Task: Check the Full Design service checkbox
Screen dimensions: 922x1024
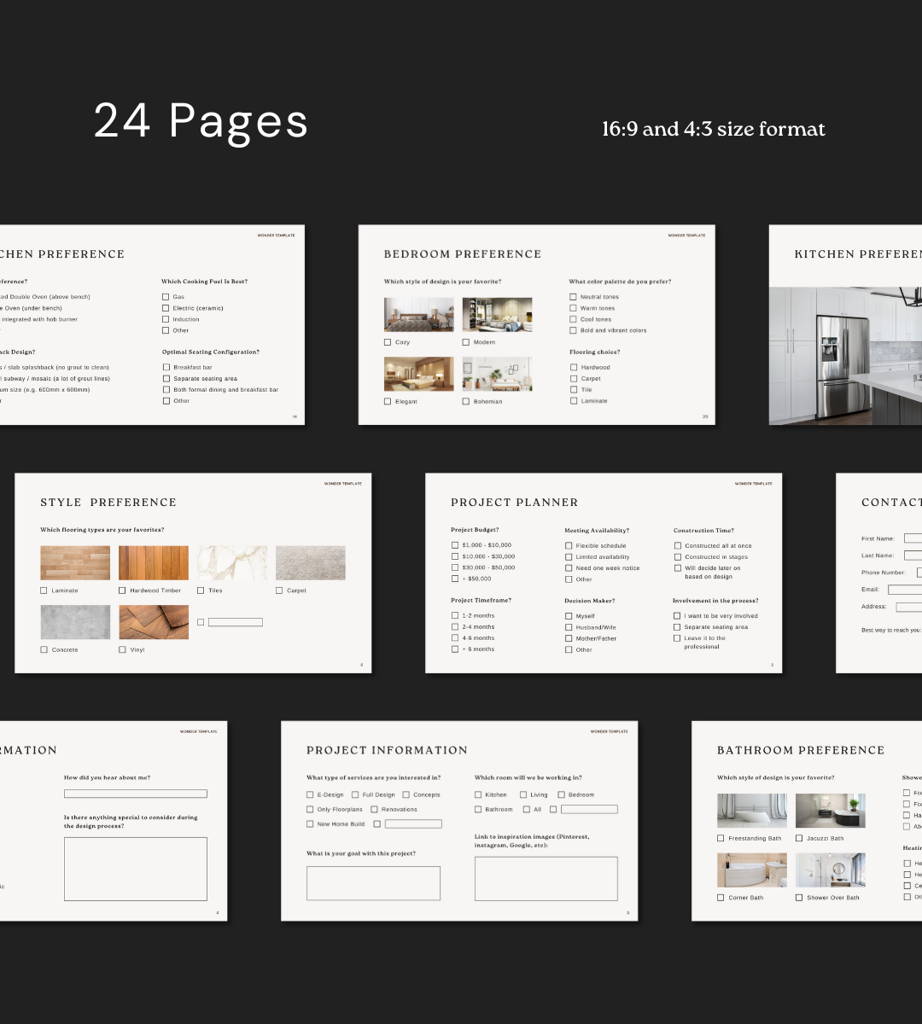Action: (355, 795)
